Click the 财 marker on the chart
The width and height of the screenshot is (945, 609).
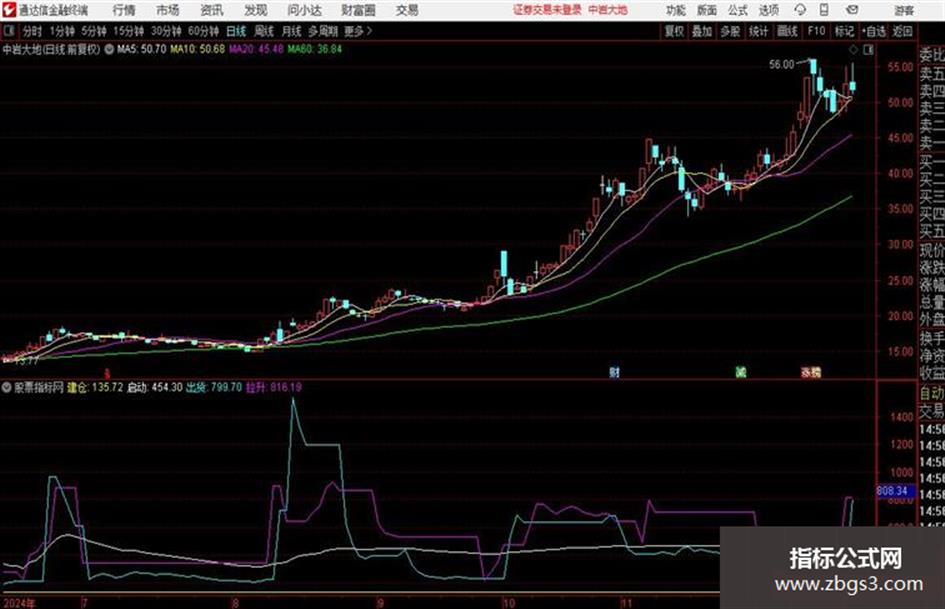(615, 373)
